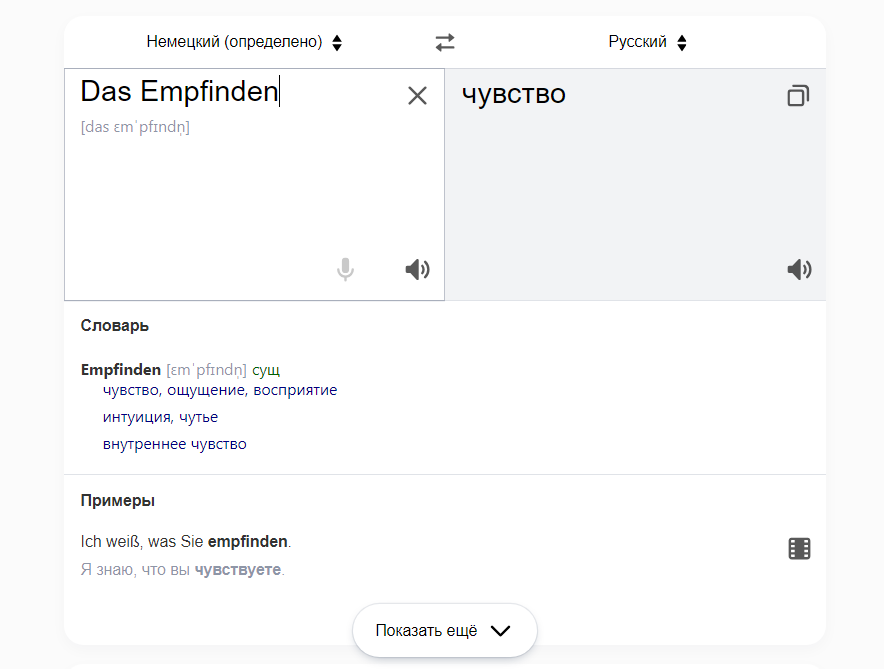Screen dimensions: 884x669
Task: Select dictionary translation «восприятие»
Action: [295, 390]
